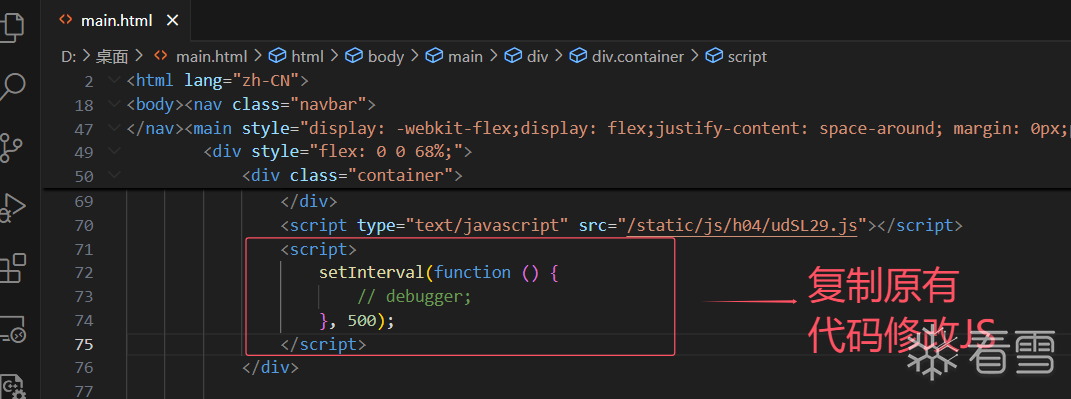The width and height of the screenshot is (1071, 399).
Task: Select the script breadcrumb symbol
Action: [736, 57]
